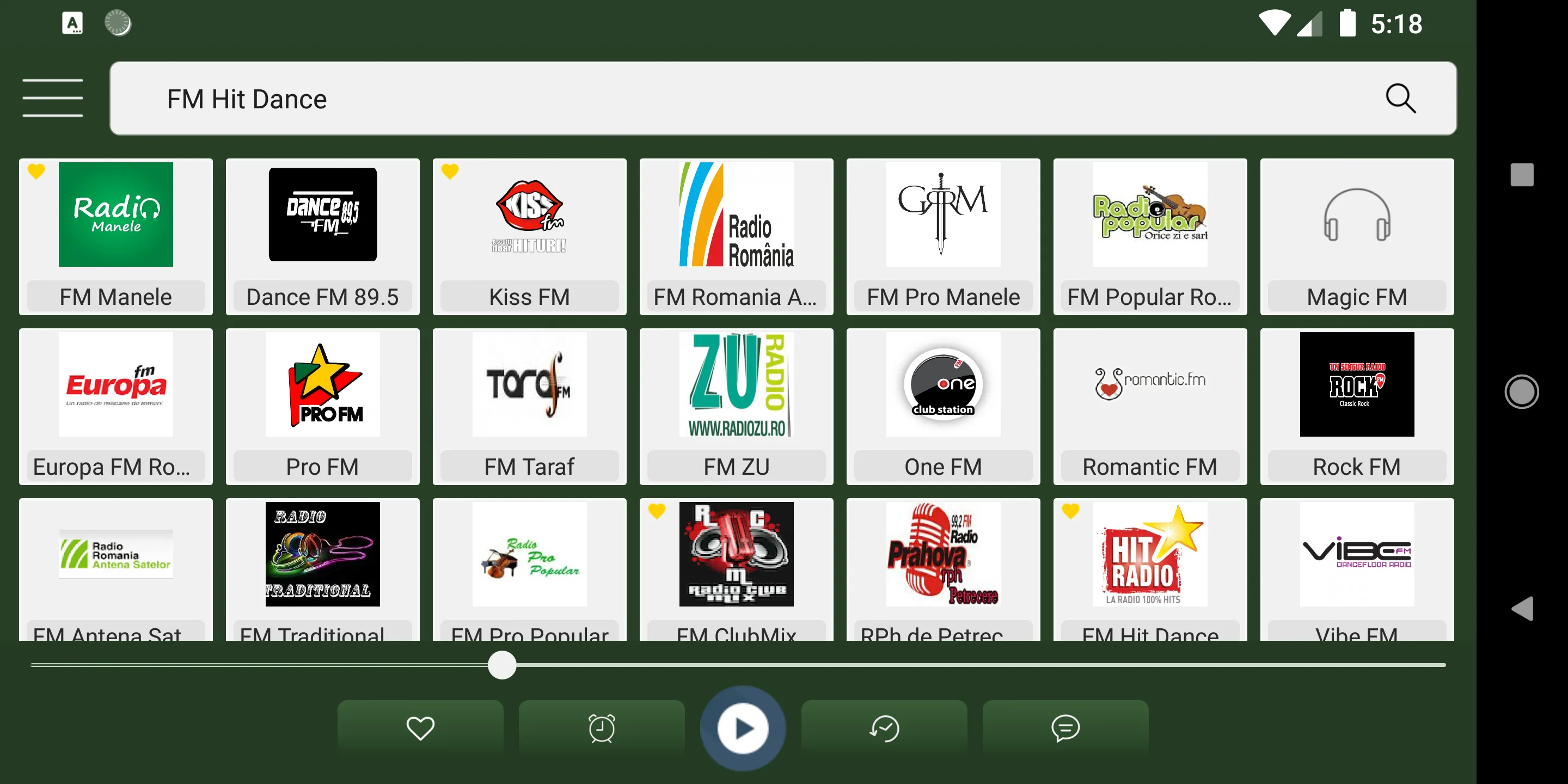1568x784 pixels.
Task: Tap the Kiss FM label
Action: [x=530, y=297]
